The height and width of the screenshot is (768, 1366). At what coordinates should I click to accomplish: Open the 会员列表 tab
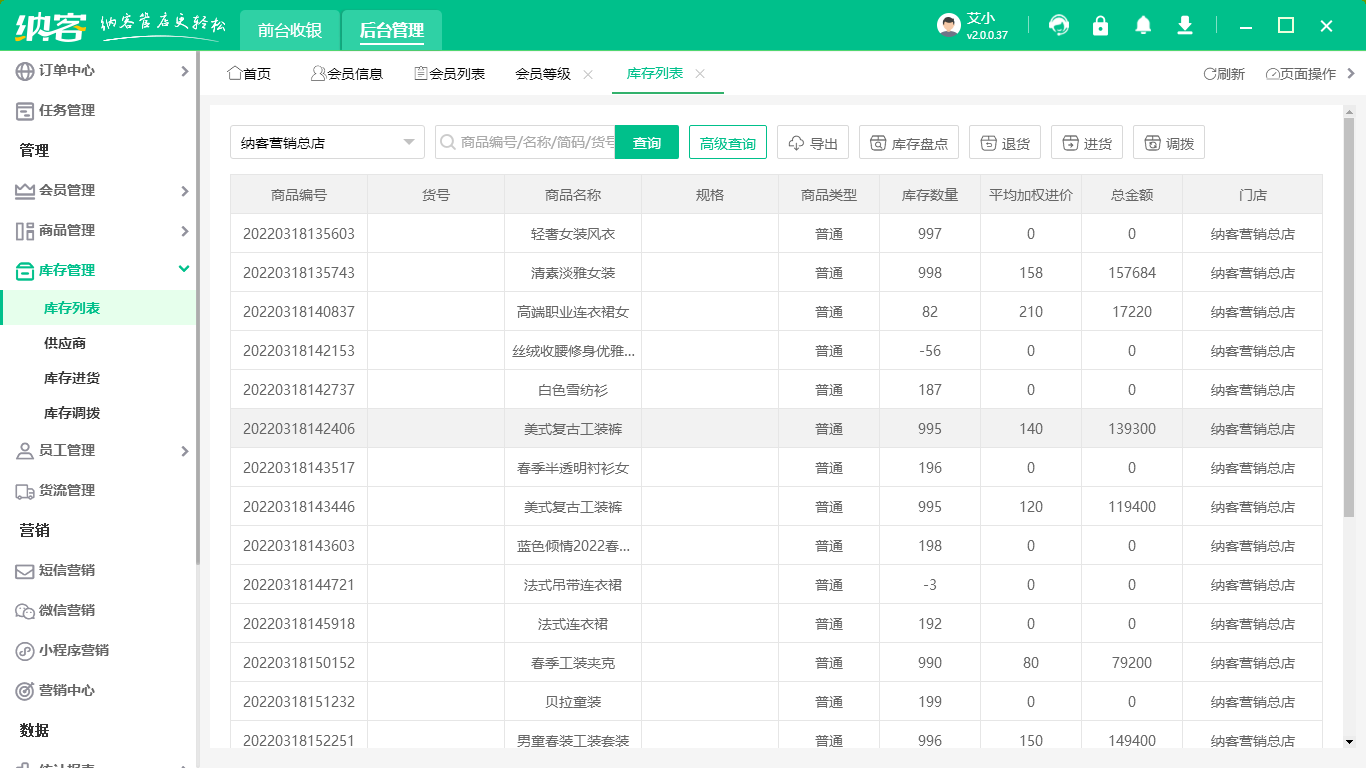[x=450, y=74]
